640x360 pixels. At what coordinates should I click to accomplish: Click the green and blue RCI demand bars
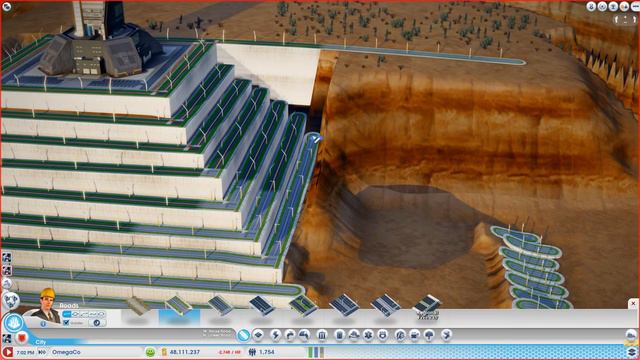pyautogui.click(x=316, y=352)
